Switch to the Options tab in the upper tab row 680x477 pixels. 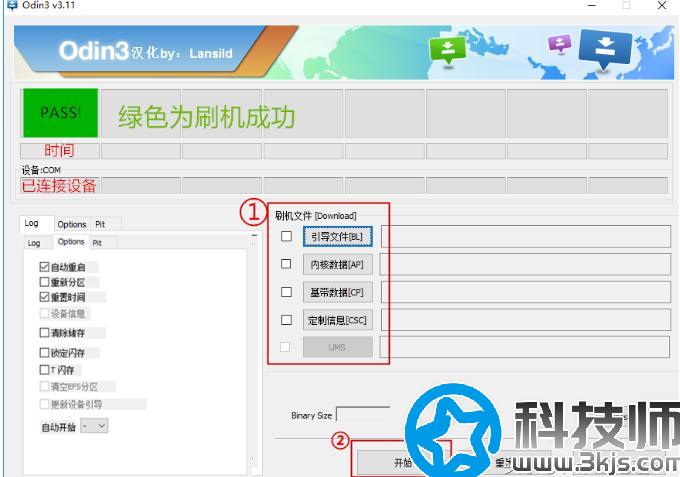coord(72,224)
